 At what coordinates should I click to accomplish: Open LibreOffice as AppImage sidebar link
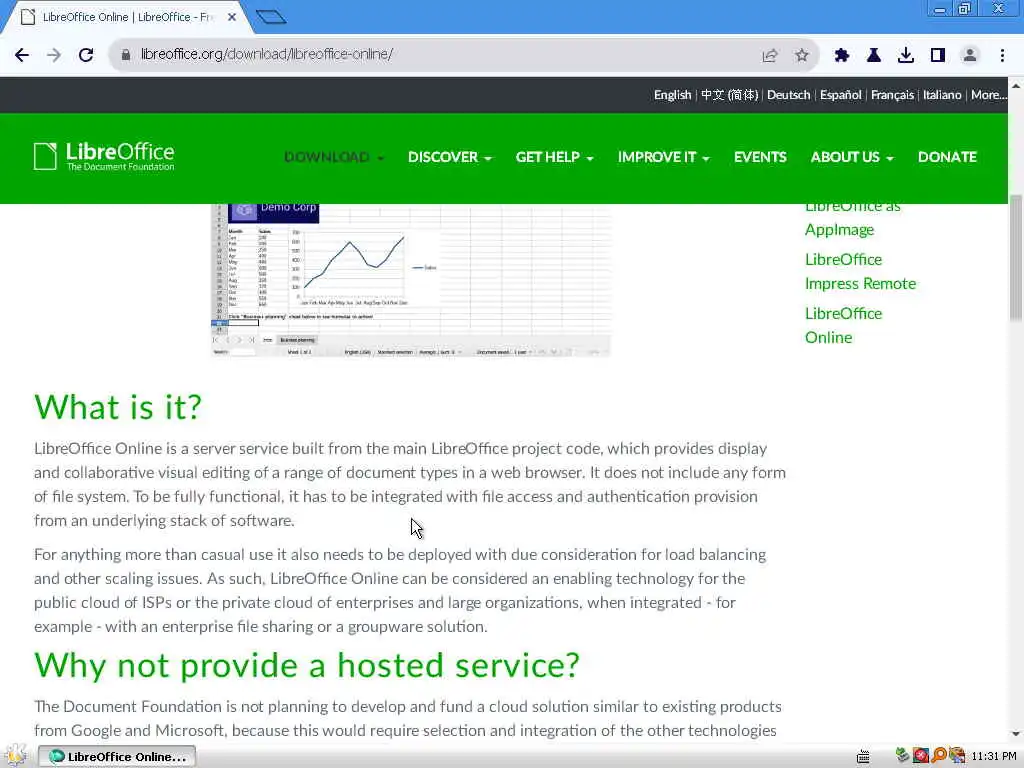852,219
